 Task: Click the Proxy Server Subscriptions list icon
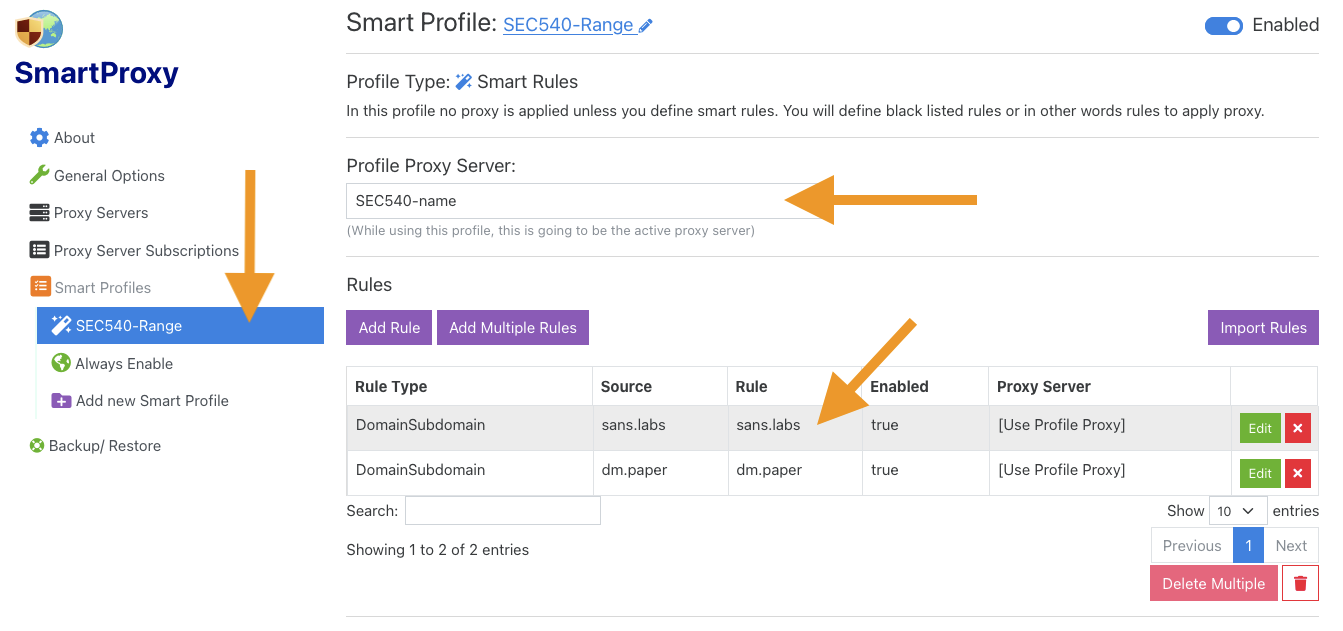tap(39, 250)
